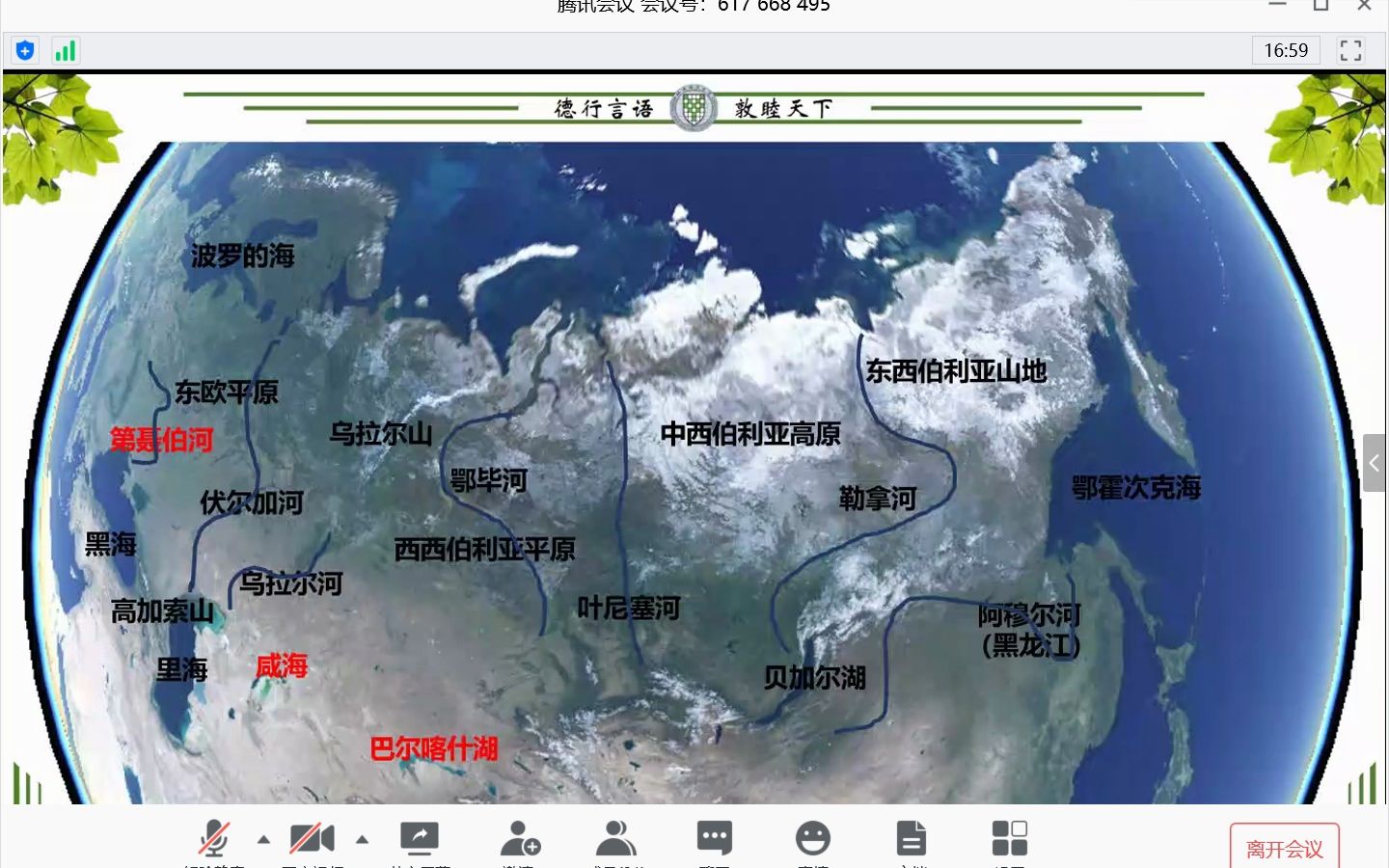Open the documents icon
This screenshot has height=868, width=1389.
pos(912,837)
